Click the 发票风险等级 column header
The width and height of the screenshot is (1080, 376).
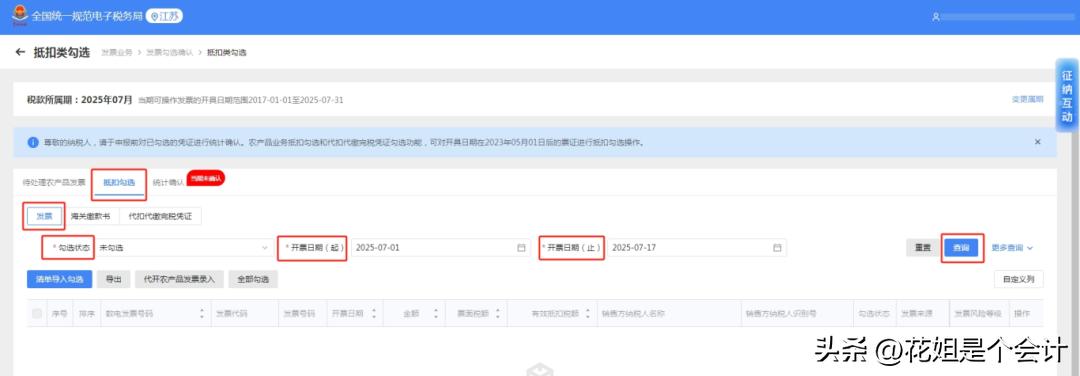[x=977, y=313]
